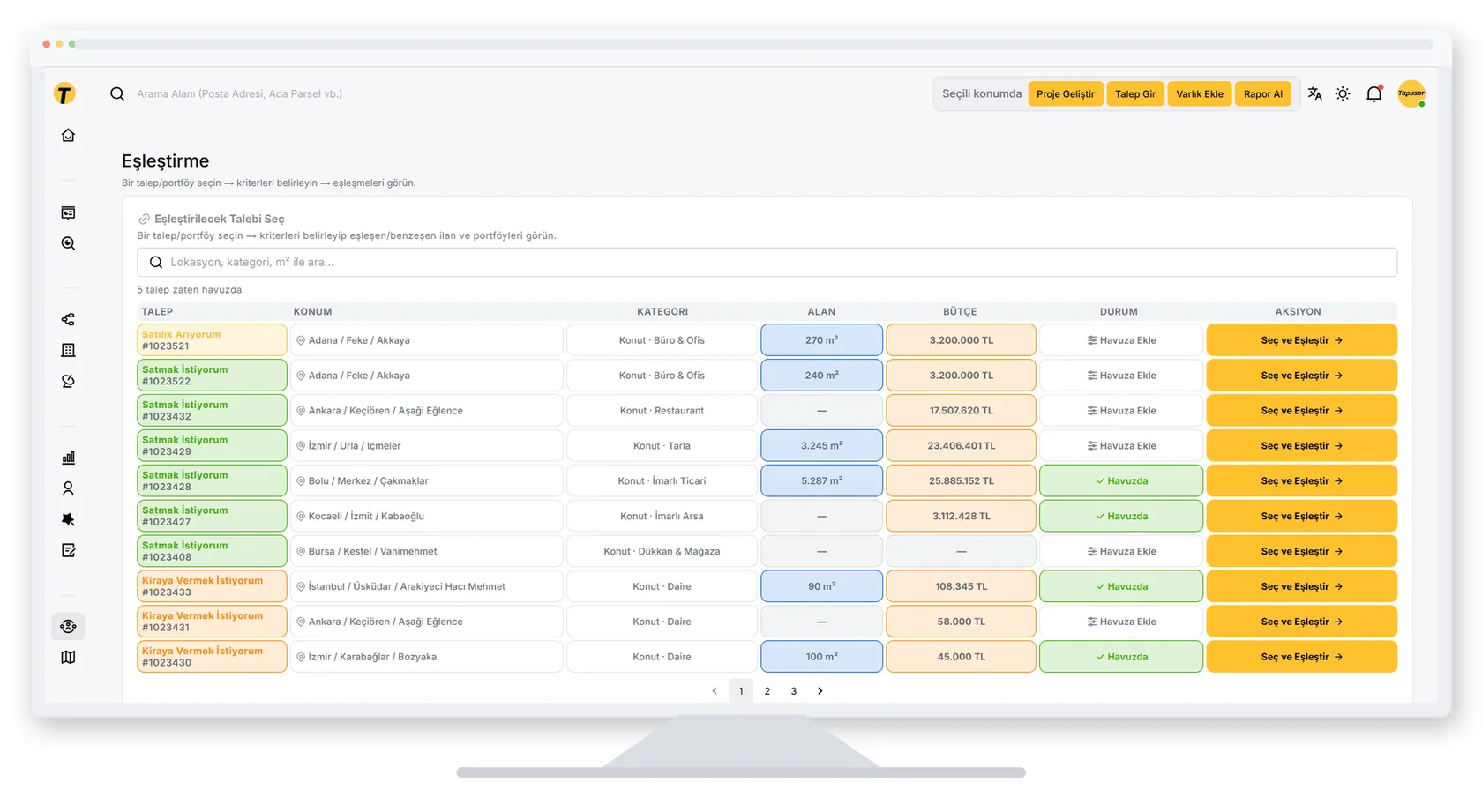This screenshot has width=1482, height=812.
Task: Click Rapor Al button
Action: tap(1263, 93)
